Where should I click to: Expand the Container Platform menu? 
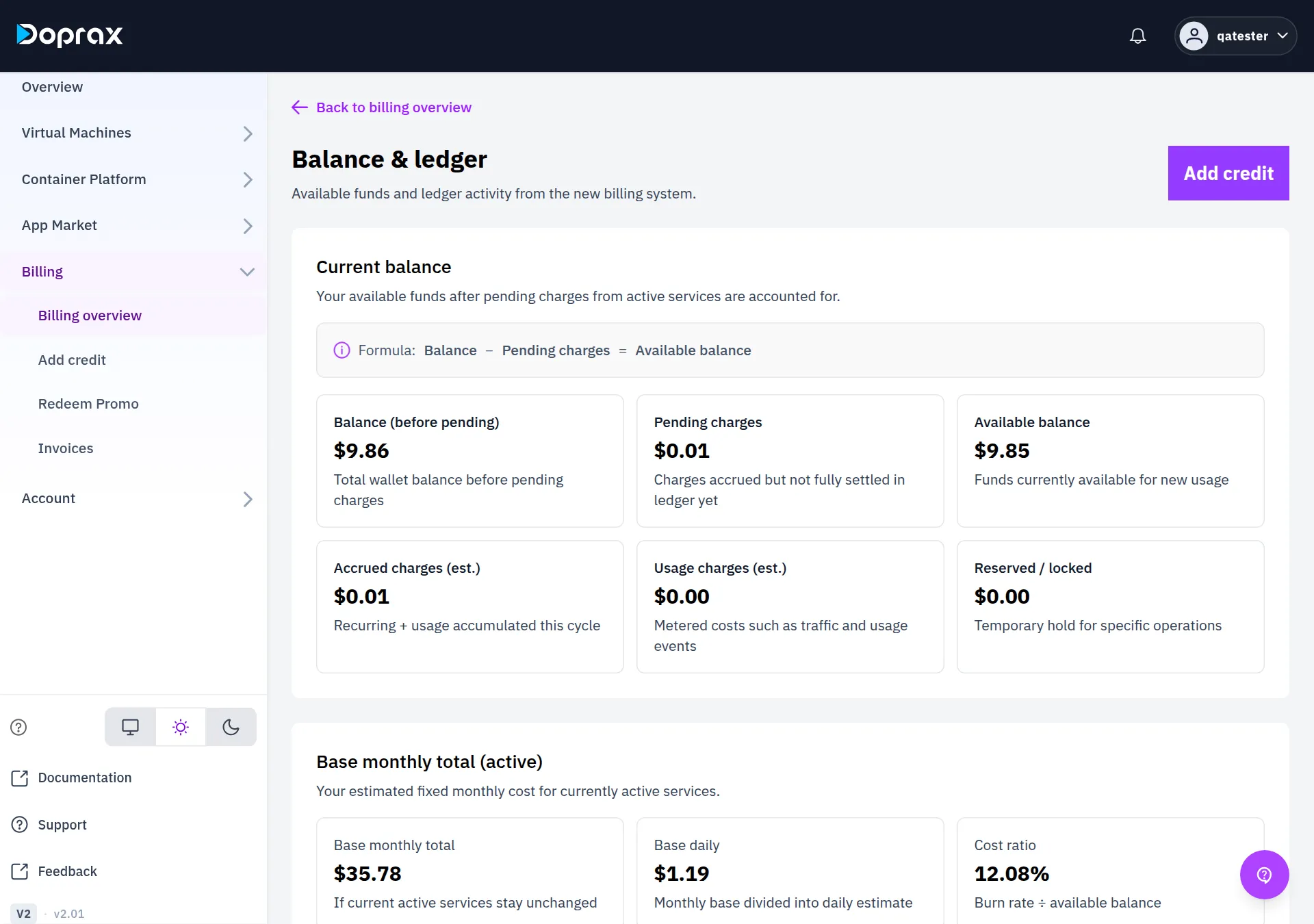(x=133, y=179)
